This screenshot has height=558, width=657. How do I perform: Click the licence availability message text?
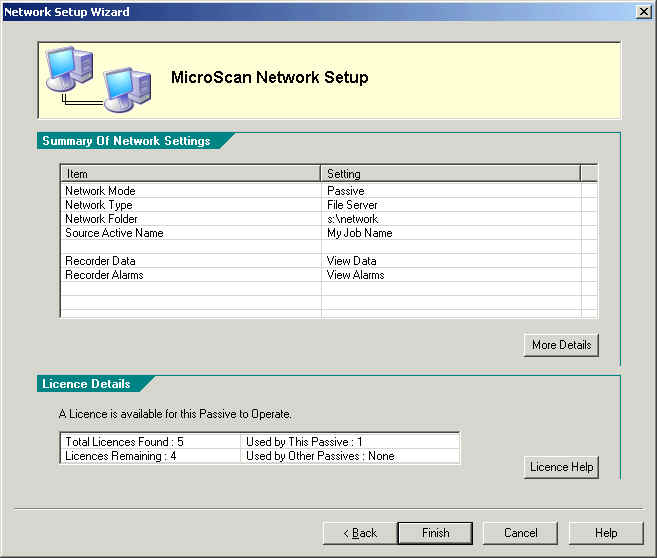[175, 414]
